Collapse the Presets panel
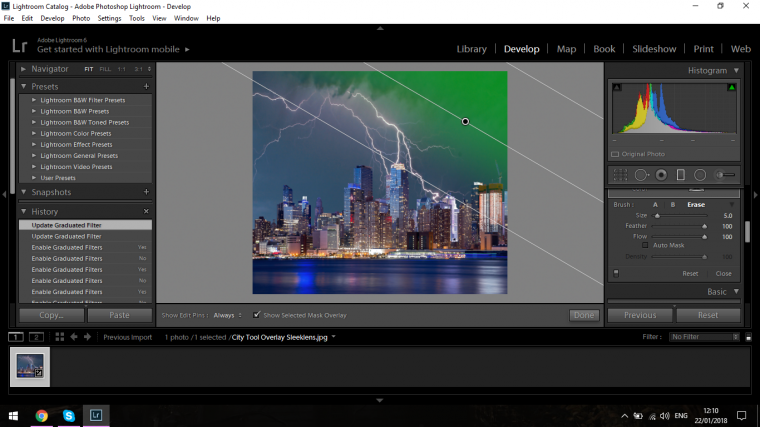The width and height of the screenshot is (760, 427). coord(23,86)
